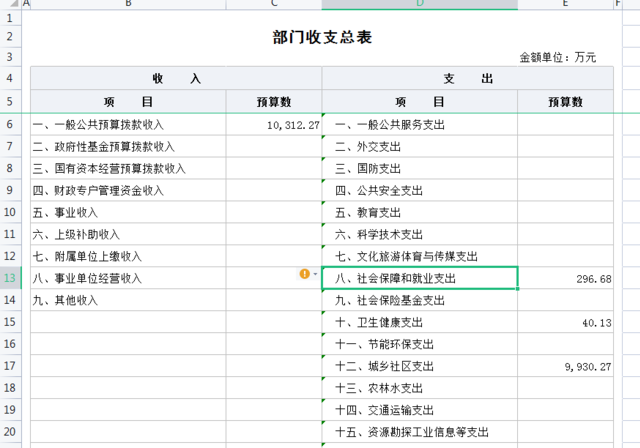Select column C header

tap(274, 4)
